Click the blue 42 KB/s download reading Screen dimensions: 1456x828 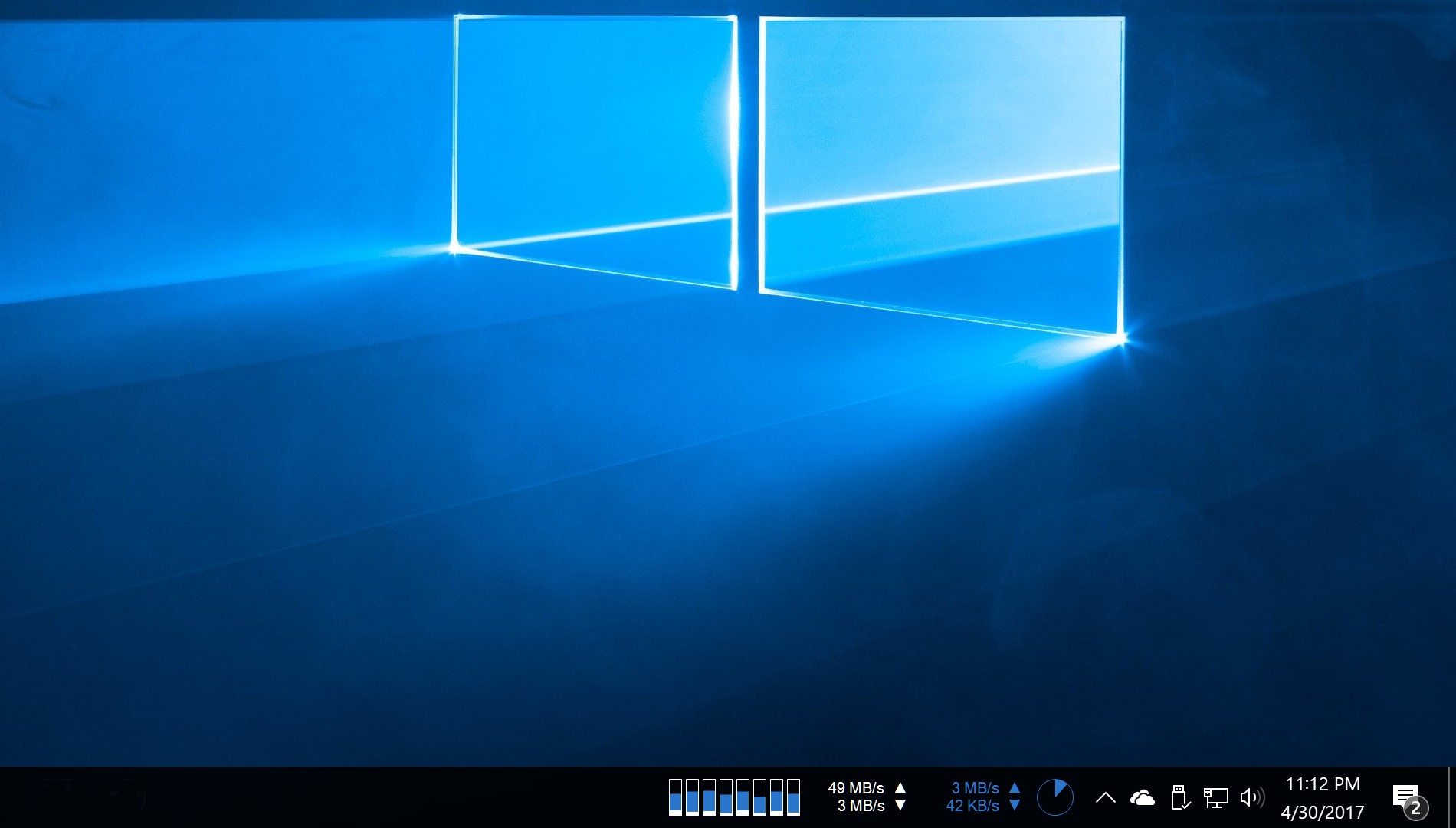tap(972, 806)
